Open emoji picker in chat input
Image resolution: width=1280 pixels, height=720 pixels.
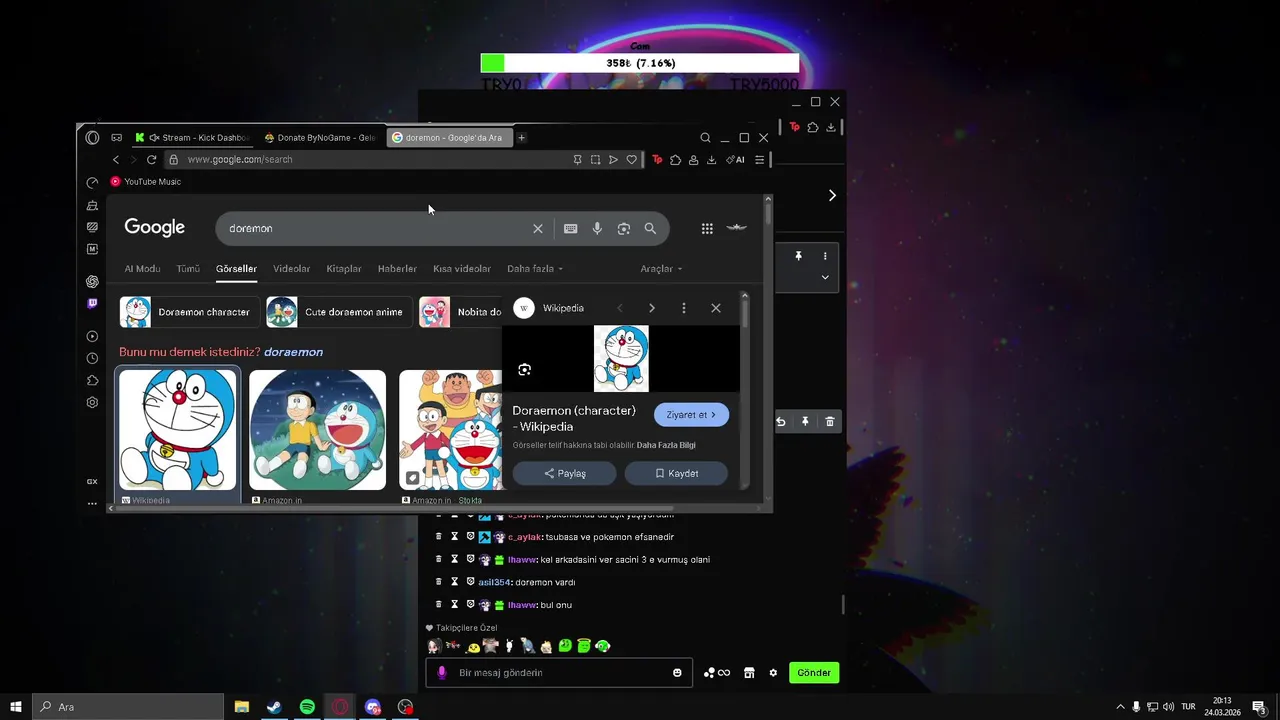tap(677, 673)
